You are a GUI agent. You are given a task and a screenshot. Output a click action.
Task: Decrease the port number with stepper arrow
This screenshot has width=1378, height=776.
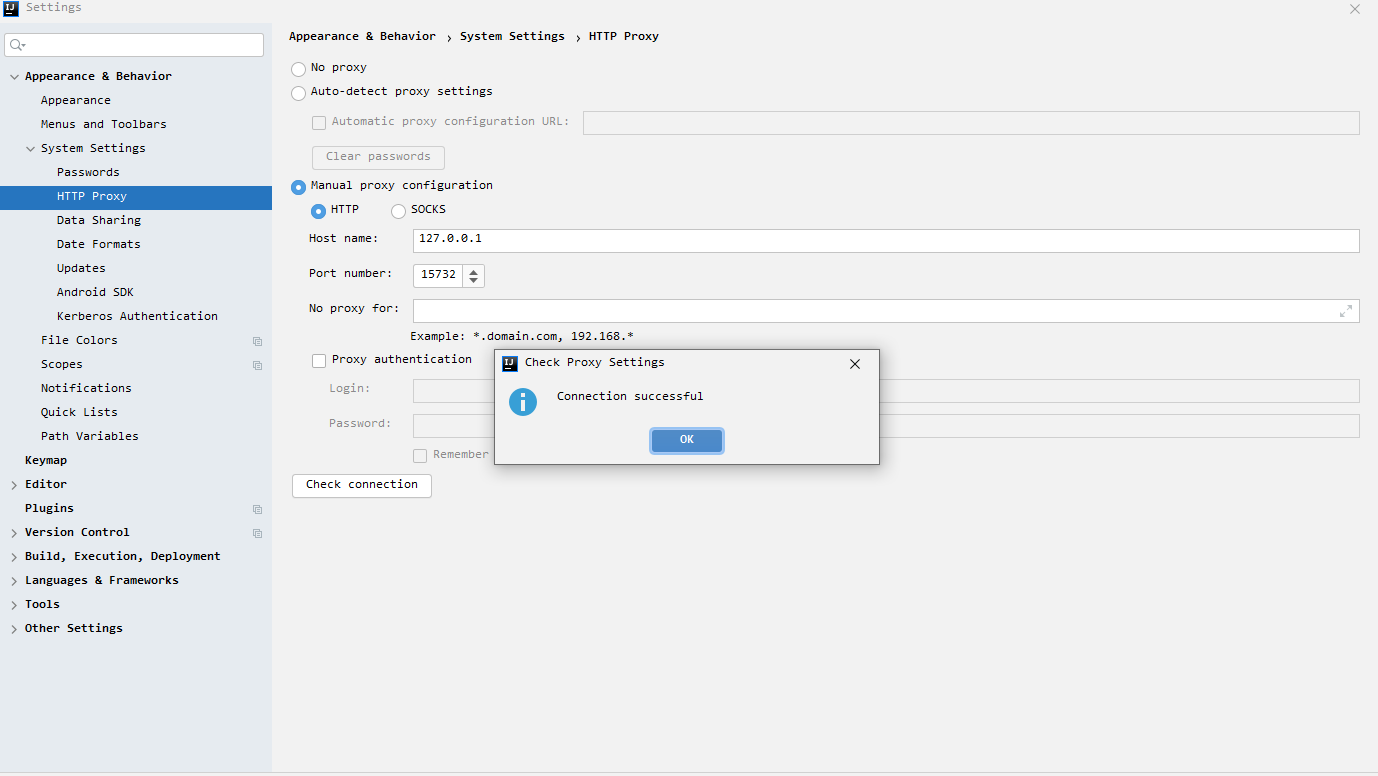[474, 280]
